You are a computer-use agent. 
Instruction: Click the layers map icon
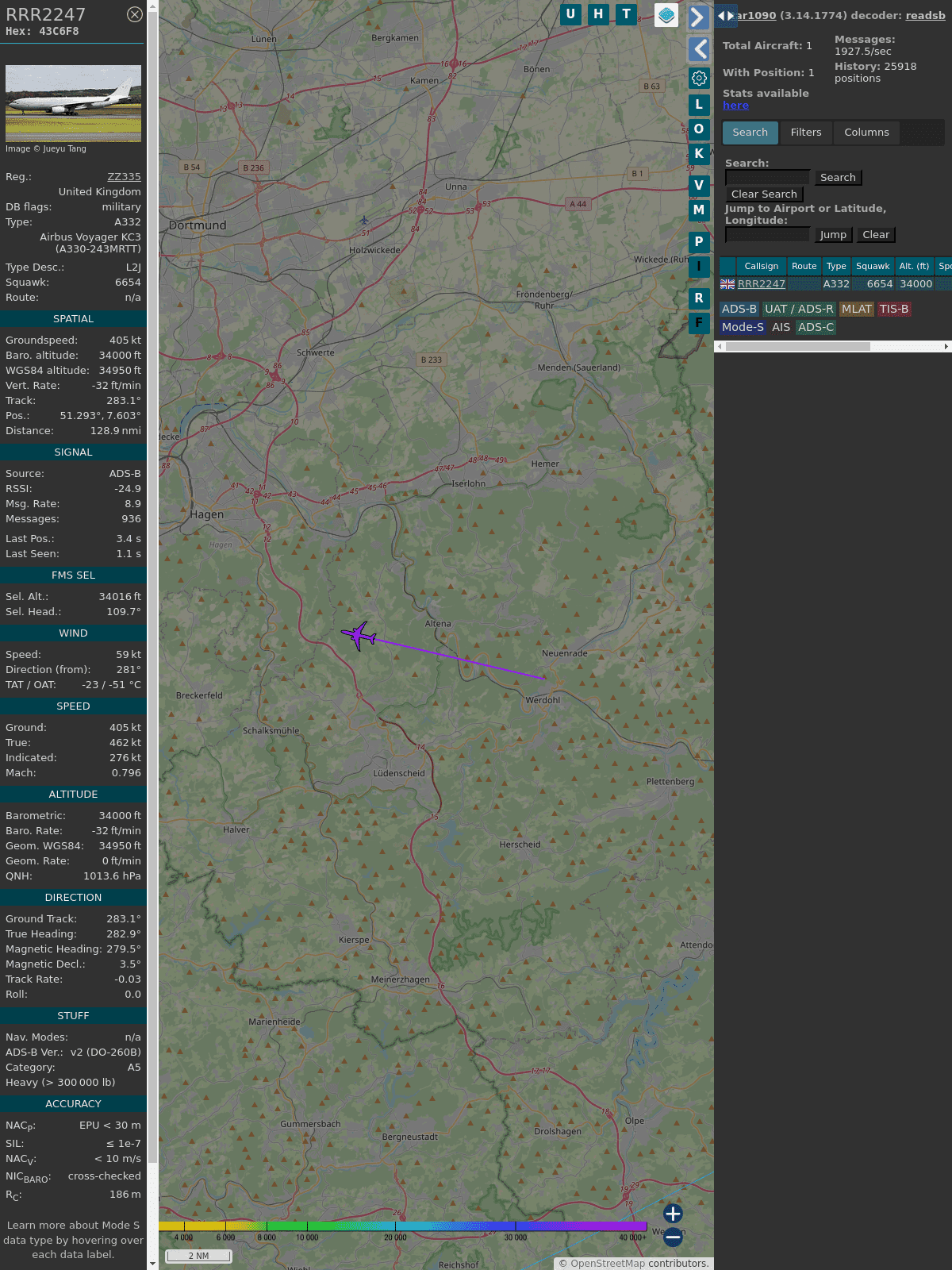[x=666, y=14]
